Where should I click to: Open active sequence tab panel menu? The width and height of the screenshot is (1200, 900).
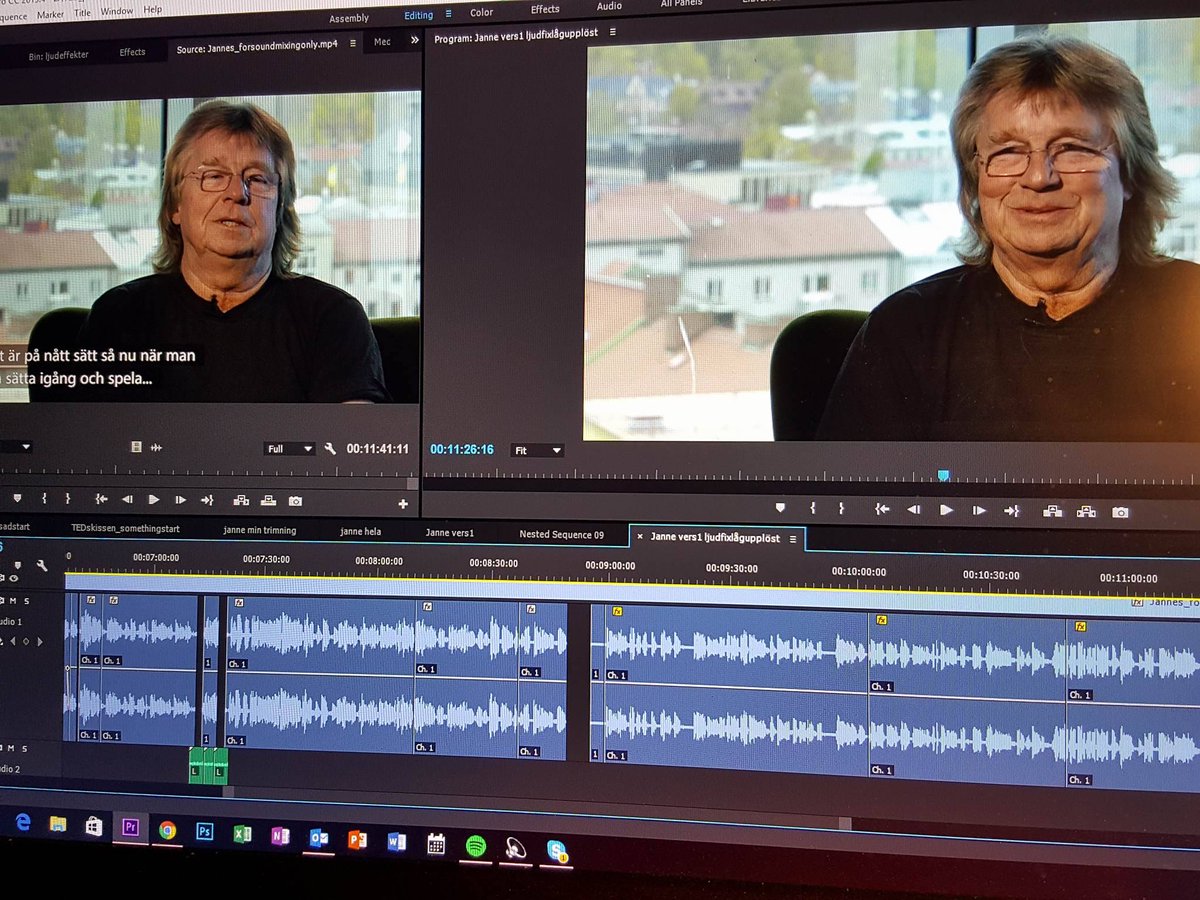point(793,539)
